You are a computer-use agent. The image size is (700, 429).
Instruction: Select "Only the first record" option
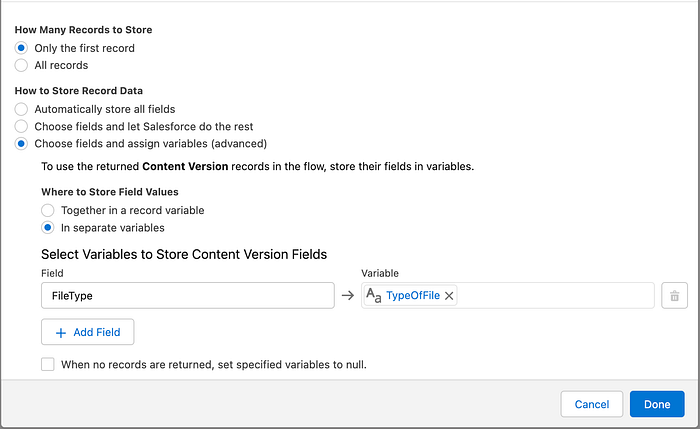[21, 48]
